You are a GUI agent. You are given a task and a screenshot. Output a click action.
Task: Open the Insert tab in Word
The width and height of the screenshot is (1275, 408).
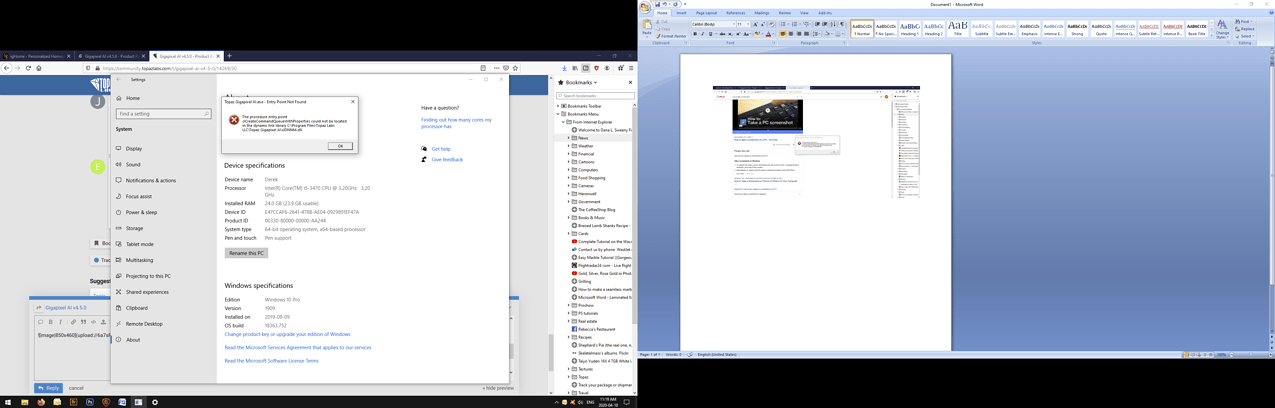tap(681, 13)
